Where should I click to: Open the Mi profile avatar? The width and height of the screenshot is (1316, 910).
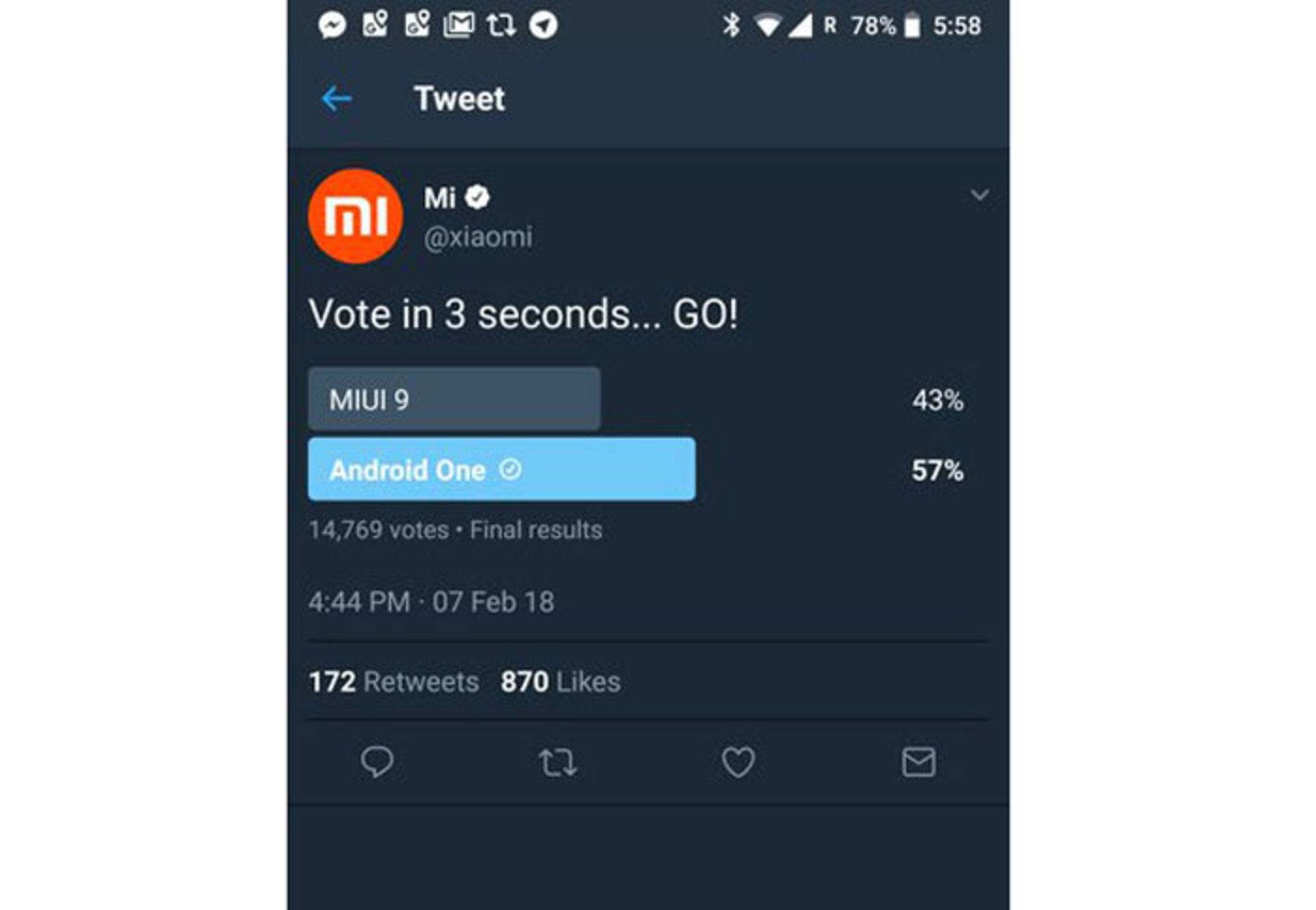[x=355, y=217]
